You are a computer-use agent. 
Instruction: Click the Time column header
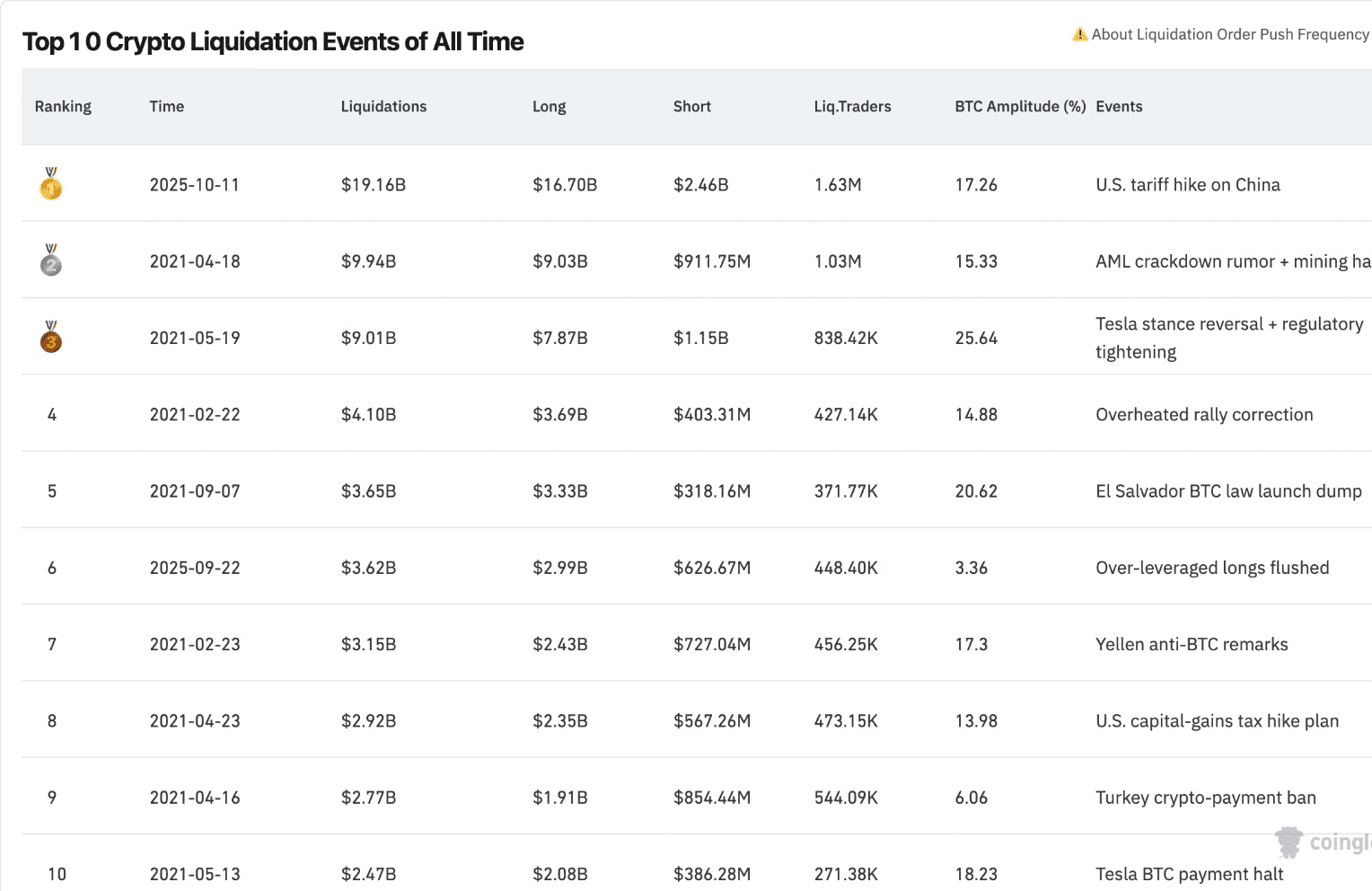(x=166, y=106)
